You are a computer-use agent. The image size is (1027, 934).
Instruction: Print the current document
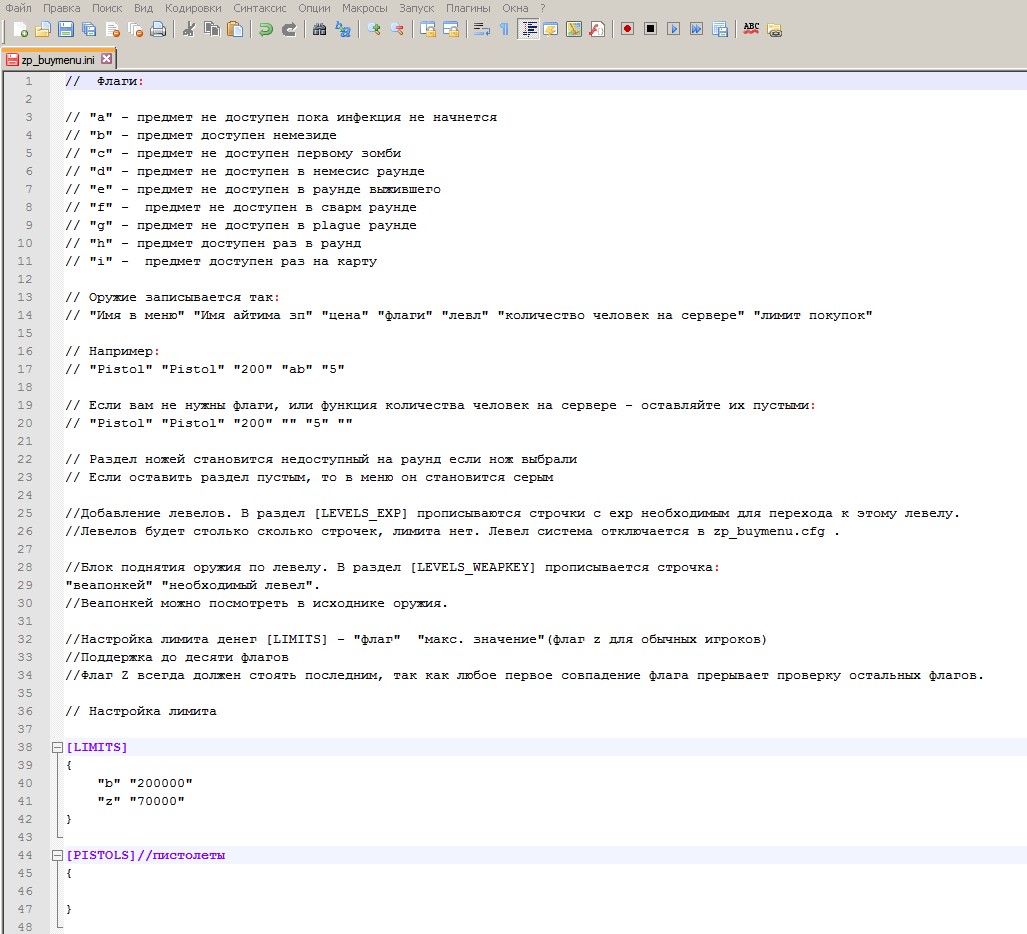(159, 29)
